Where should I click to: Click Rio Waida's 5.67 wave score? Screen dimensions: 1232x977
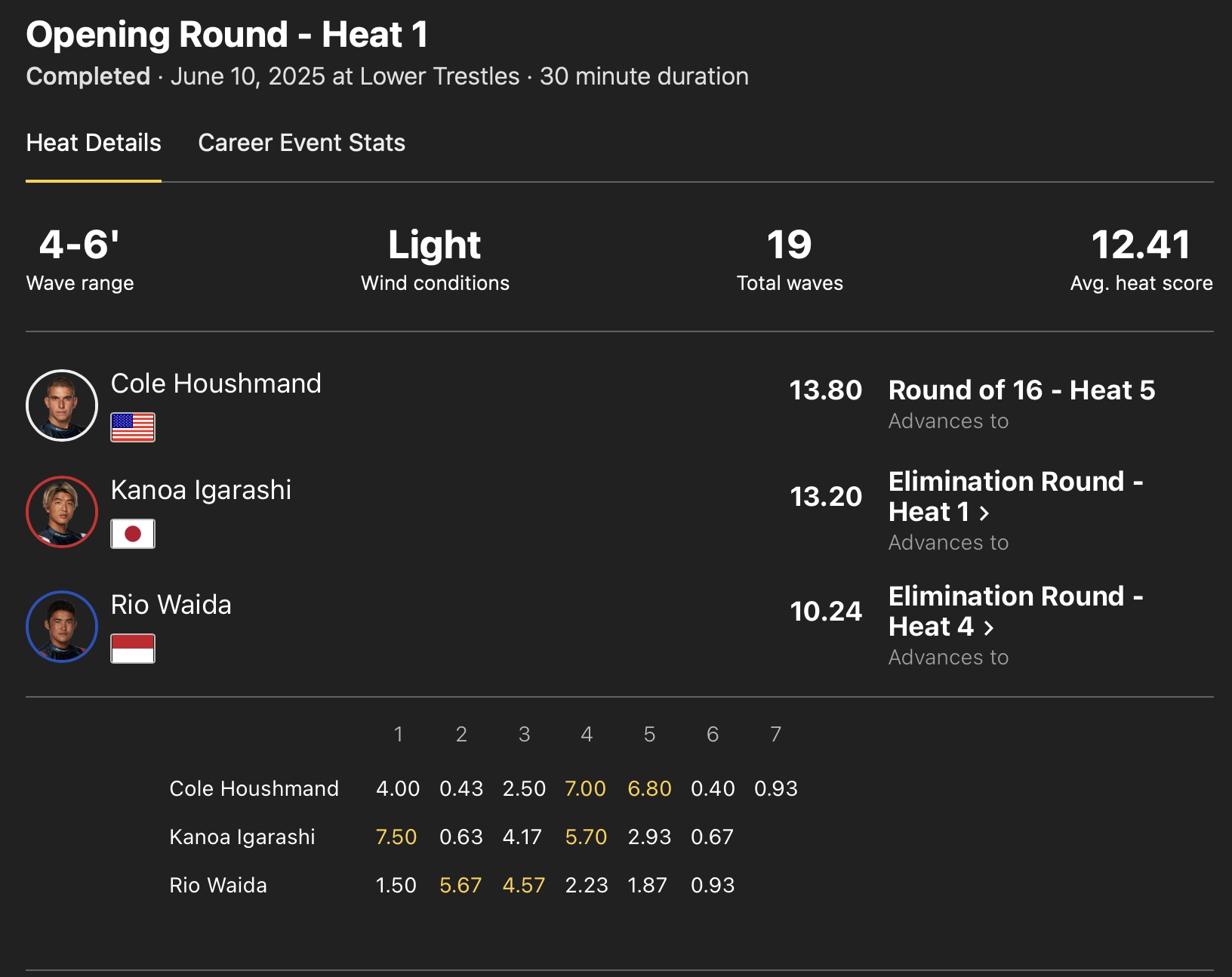(460, 886)
